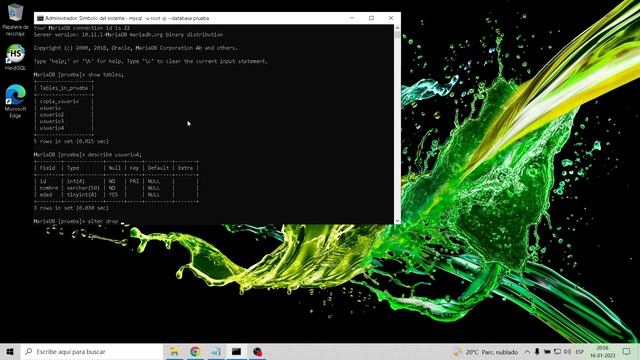This screenshot has height=360, width=640.
Task: Open the notification center icon
Action: tap(627, 351)
